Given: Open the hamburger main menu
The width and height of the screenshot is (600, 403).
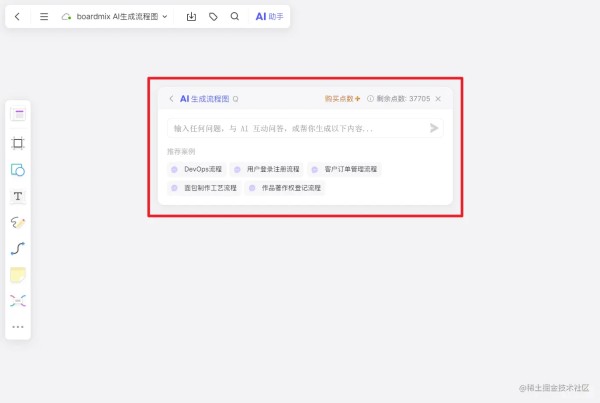Looking at the screenshot, I should 44,16.
